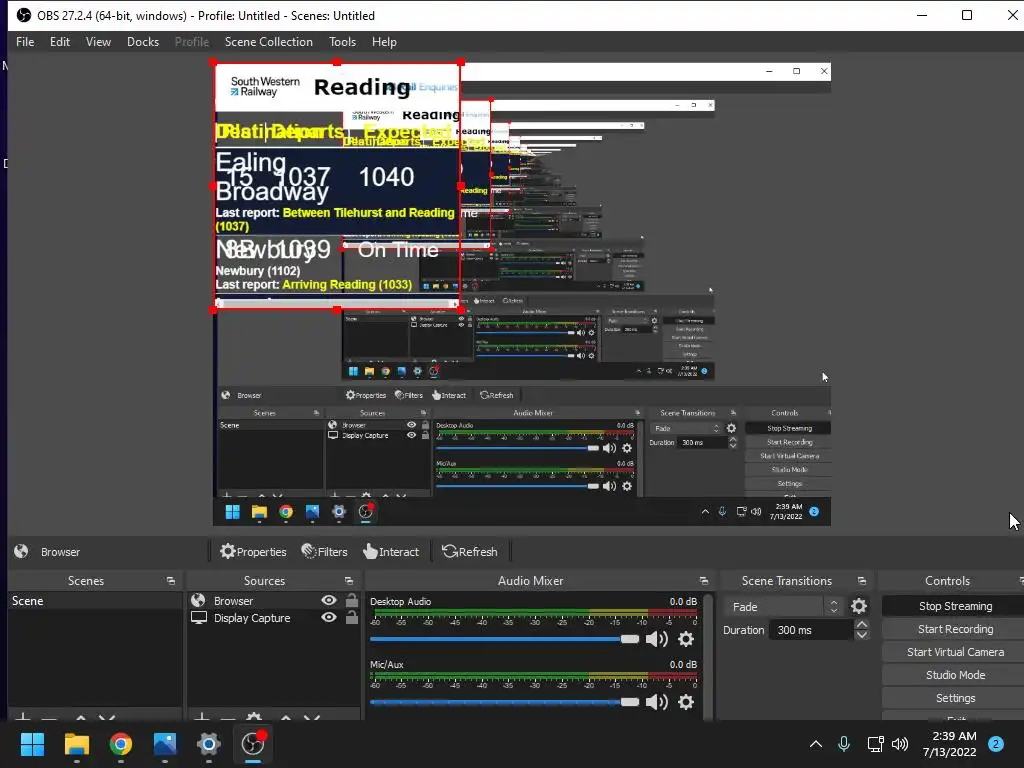Click the Browser globe icon in Sources
Screen dimensions: 1024x768
coord(199,600)
